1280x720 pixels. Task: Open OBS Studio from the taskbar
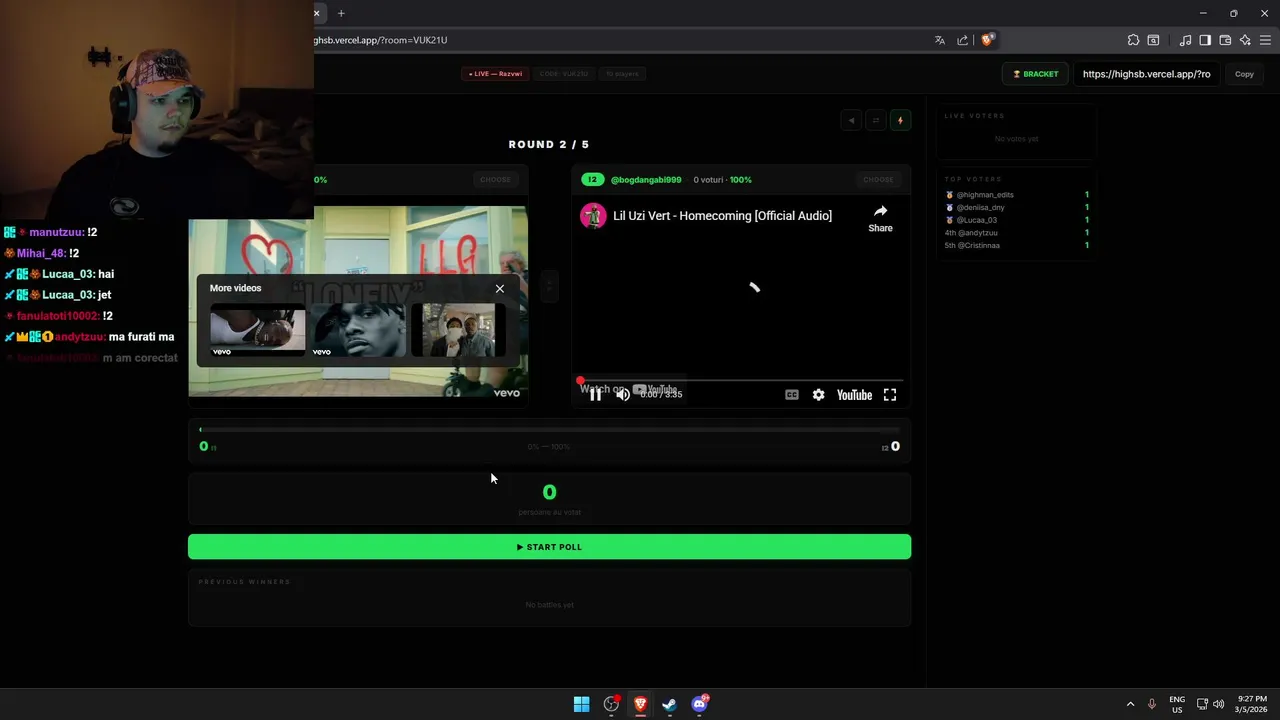611,704
